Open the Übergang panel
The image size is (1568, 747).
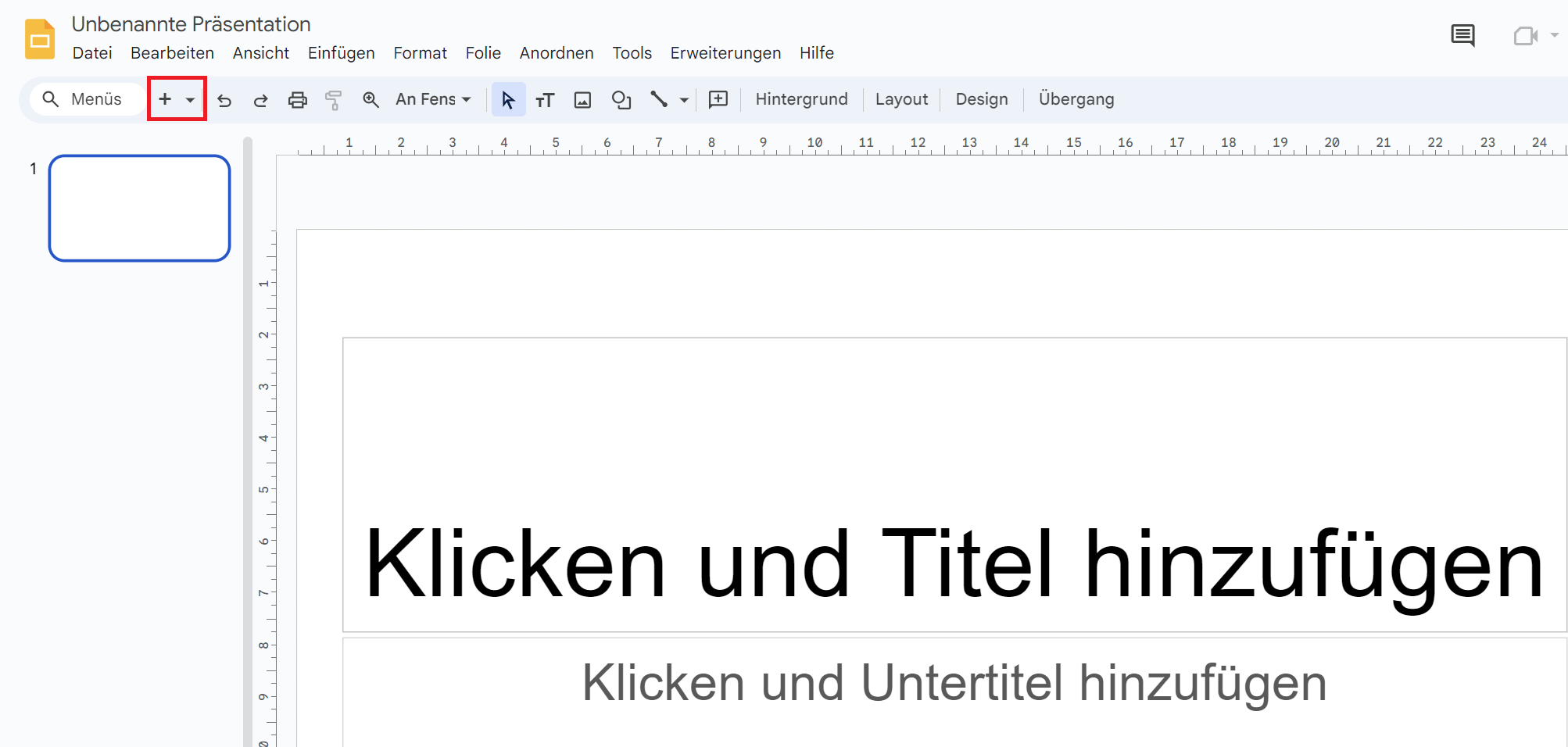click(1076, 99)
